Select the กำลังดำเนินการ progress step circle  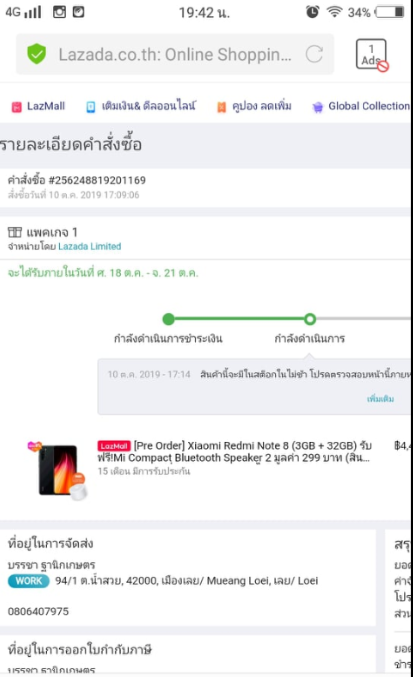pos(310,319)
